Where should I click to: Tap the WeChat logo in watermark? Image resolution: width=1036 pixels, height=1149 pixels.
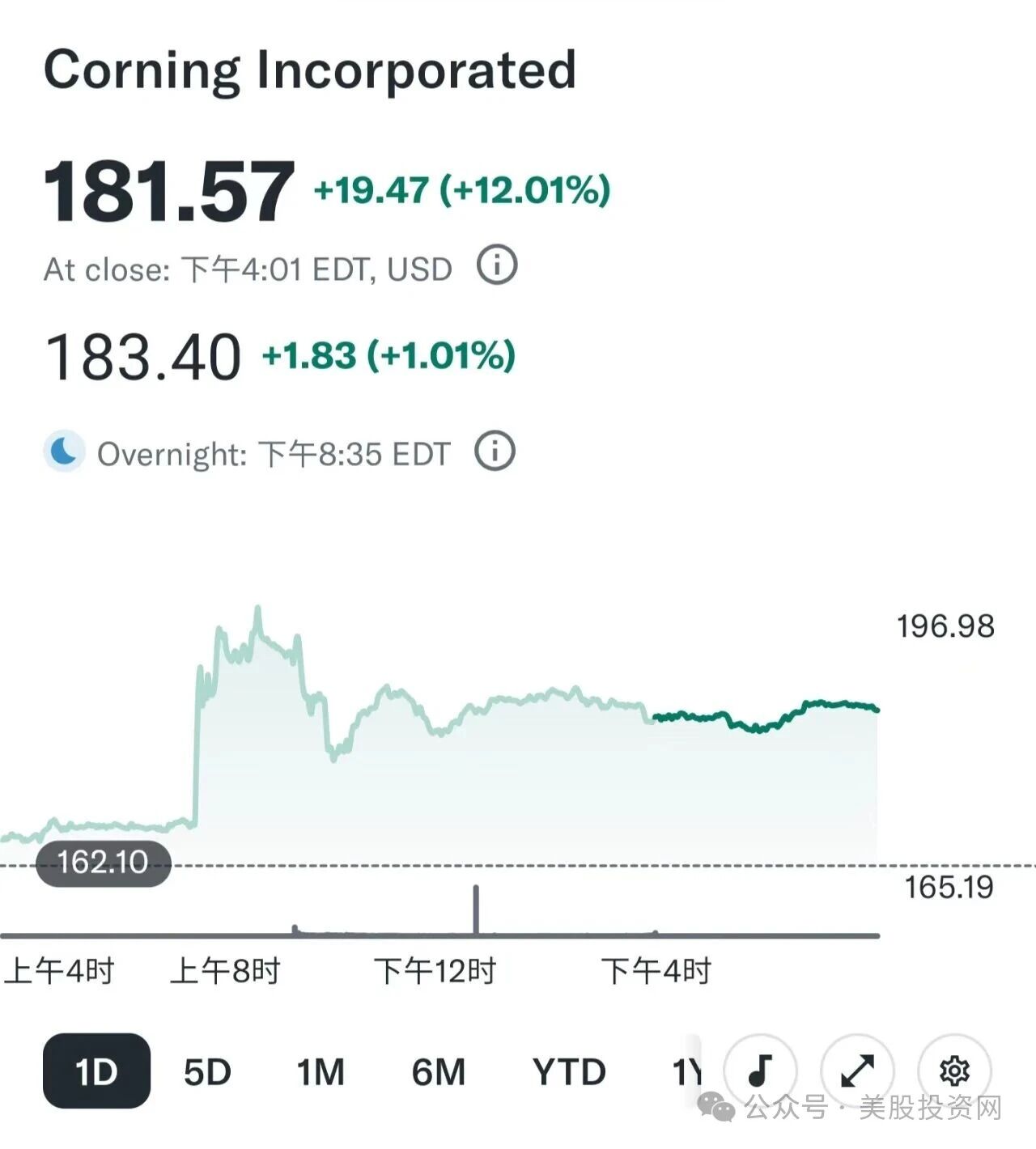coord(718,1106)
